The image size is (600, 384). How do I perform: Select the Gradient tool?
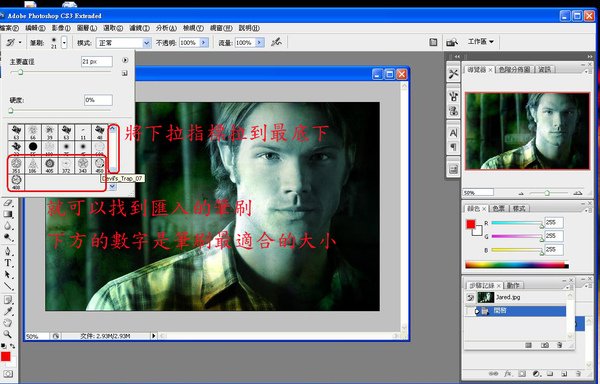coord(8,214)
